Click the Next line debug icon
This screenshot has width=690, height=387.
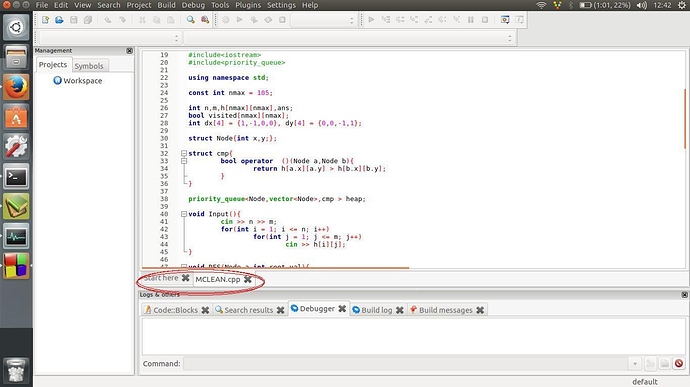click(400, 20)
